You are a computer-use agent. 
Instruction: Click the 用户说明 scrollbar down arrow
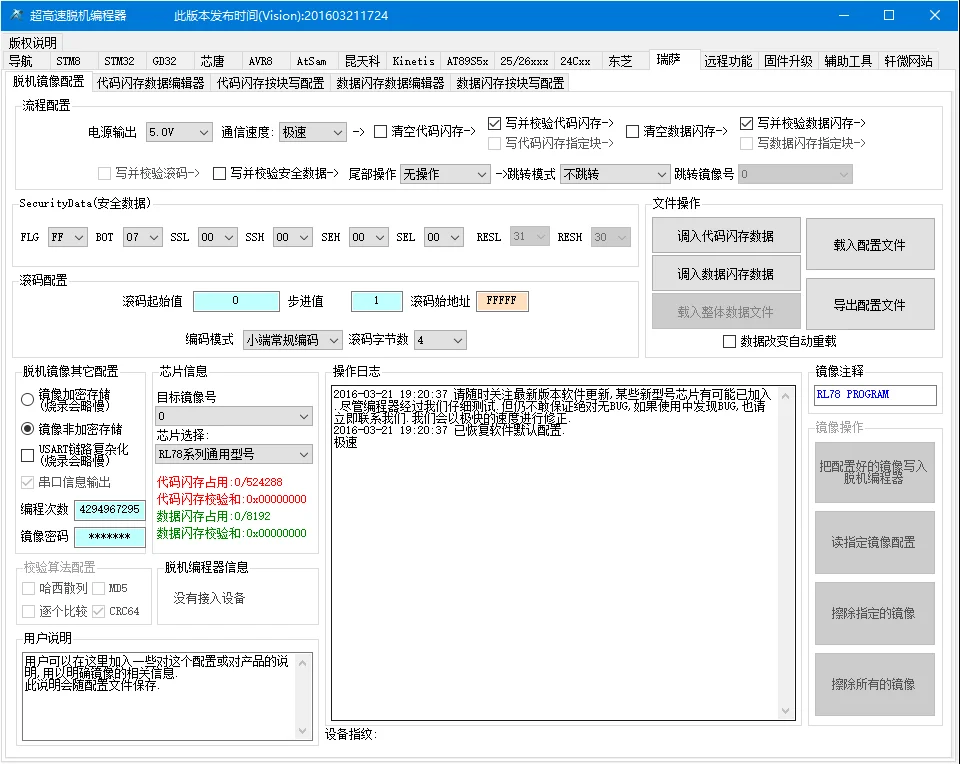coord(302,731)
